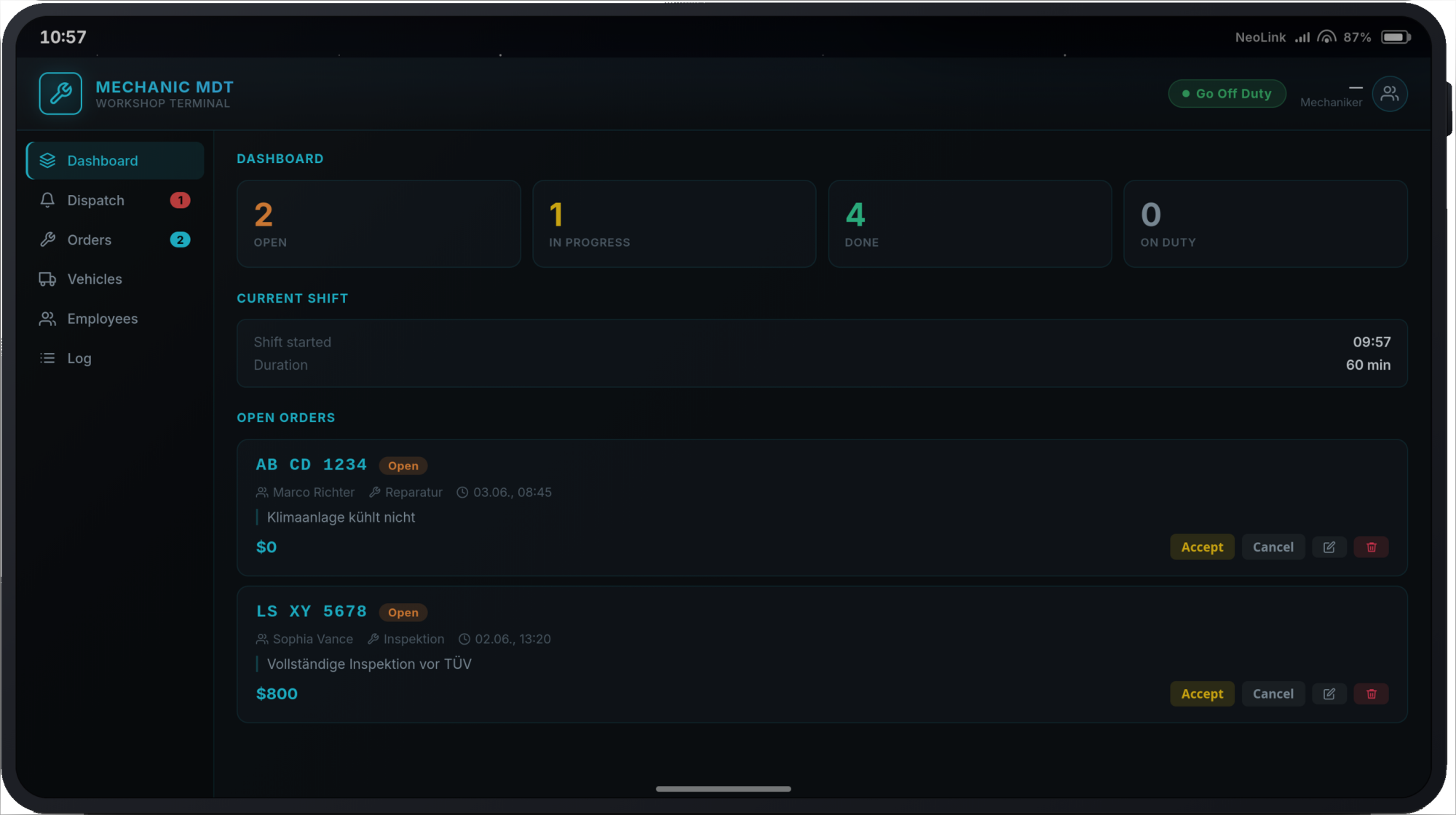Open the Log section
Viewport: 1456px width, 815px height.
point(115,358)
